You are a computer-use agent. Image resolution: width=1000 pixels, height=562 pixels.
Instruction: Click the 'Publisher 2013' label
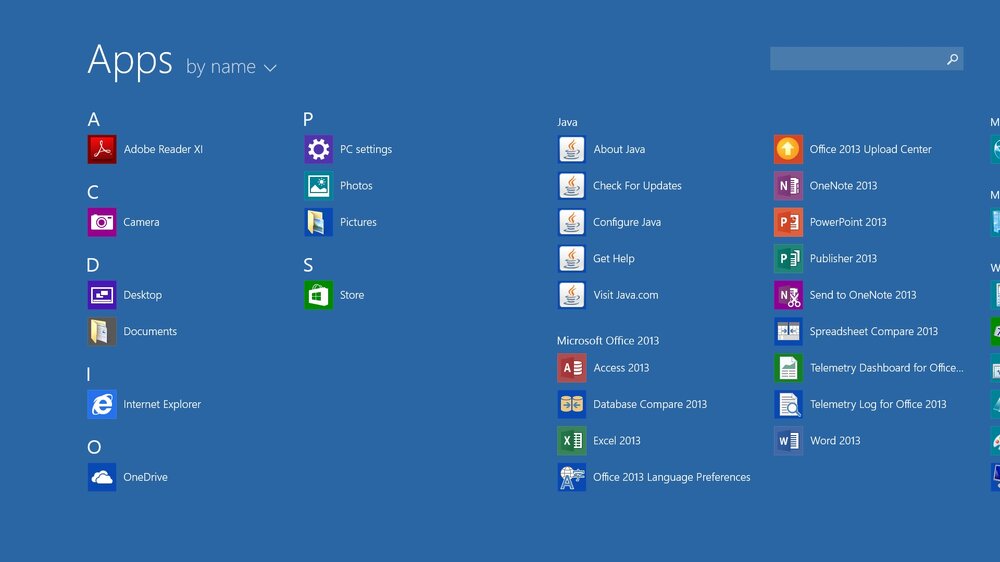(843, 258)
